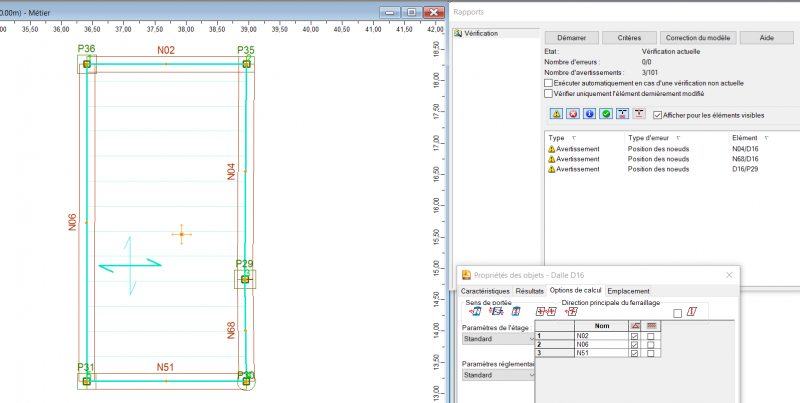Select beam label N06 in the drawing
The height and width of the screenshot is (403, 800).
point(72,222)
